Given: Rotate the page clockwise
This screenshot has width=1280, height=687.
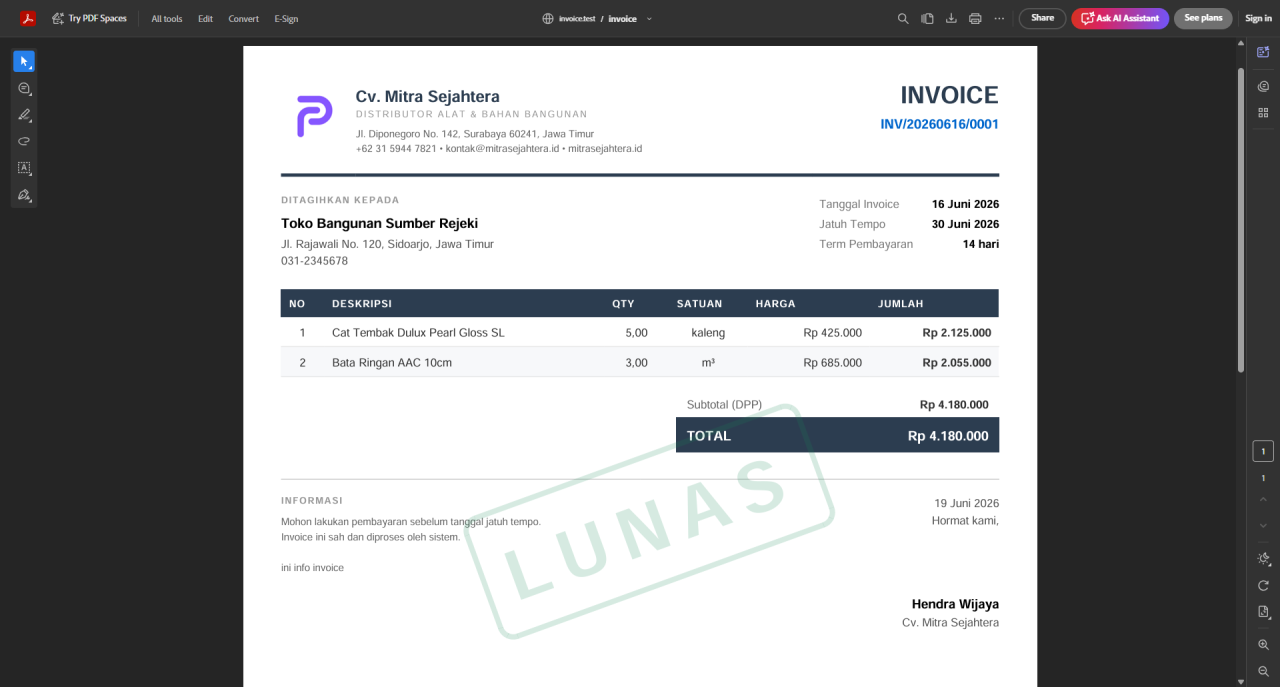Looking at the screenshot, I should [1263, 585].
